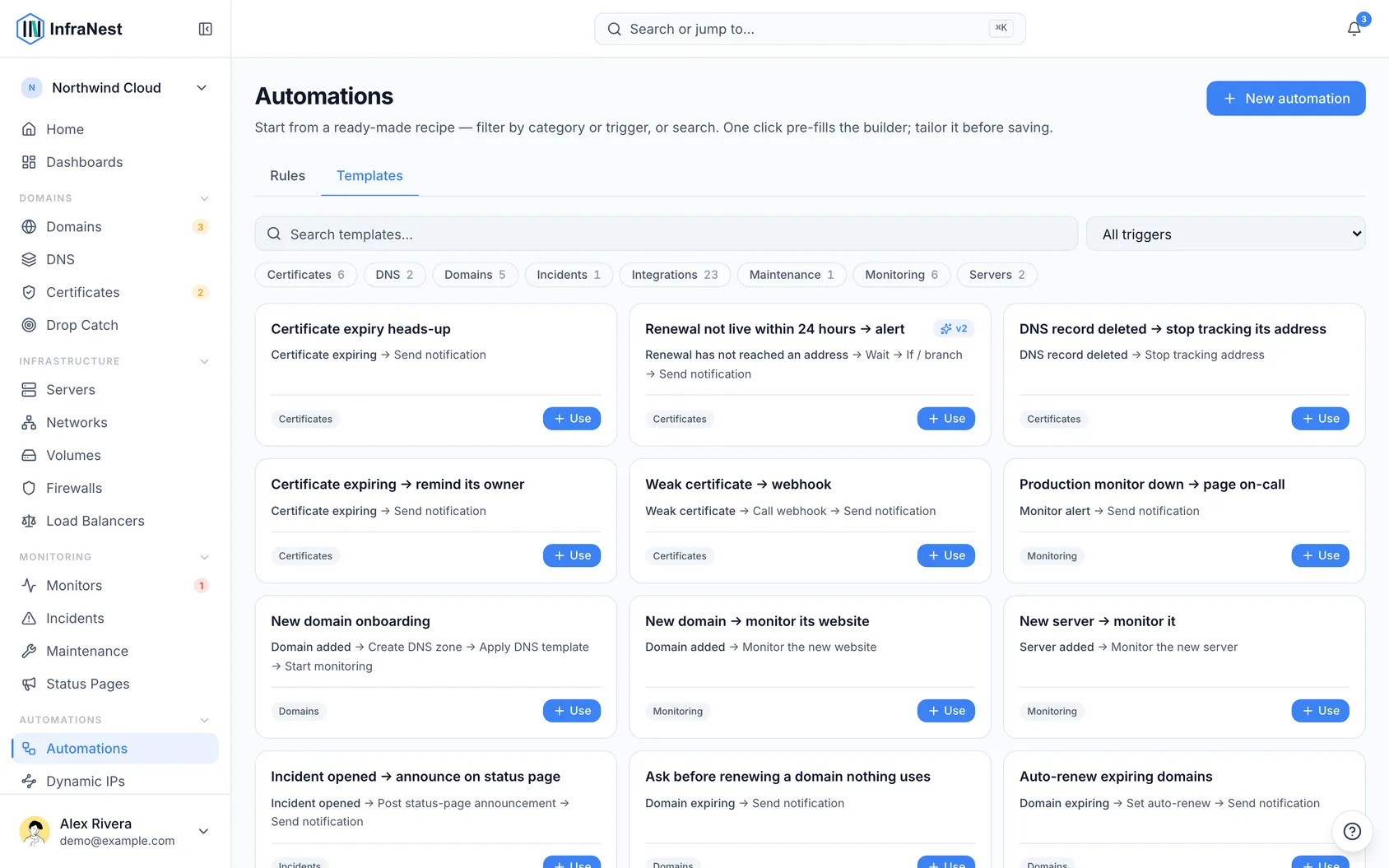This screenshot has height=868, width=1389.
Task: Open Drop Catch target icon
Action: pyautogui.click(x=29, y=325)
